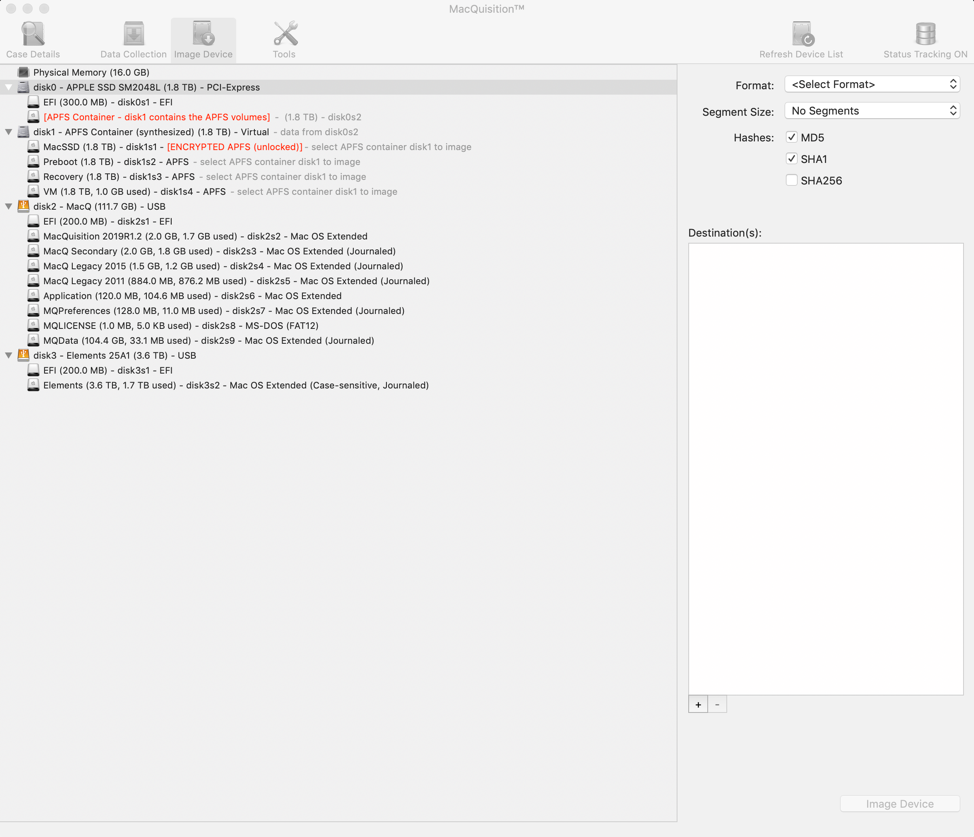Click the disk1 APFS Container drive icon

[x=24, y=132]
